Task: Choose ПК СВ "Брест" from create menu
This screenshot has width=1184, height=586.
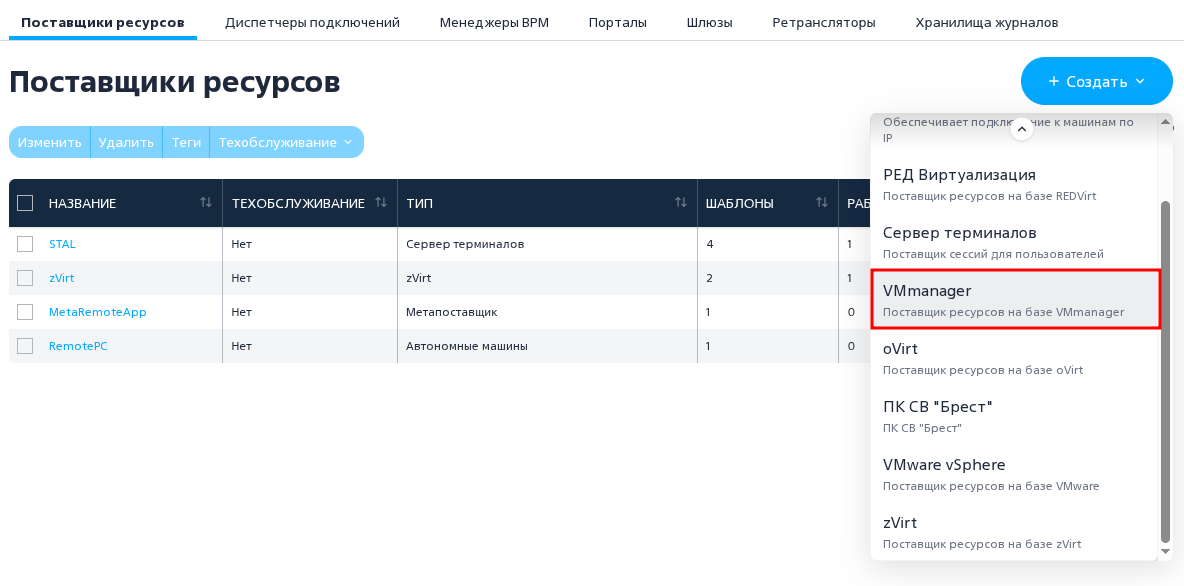Action: click(x=1014, y=416)
